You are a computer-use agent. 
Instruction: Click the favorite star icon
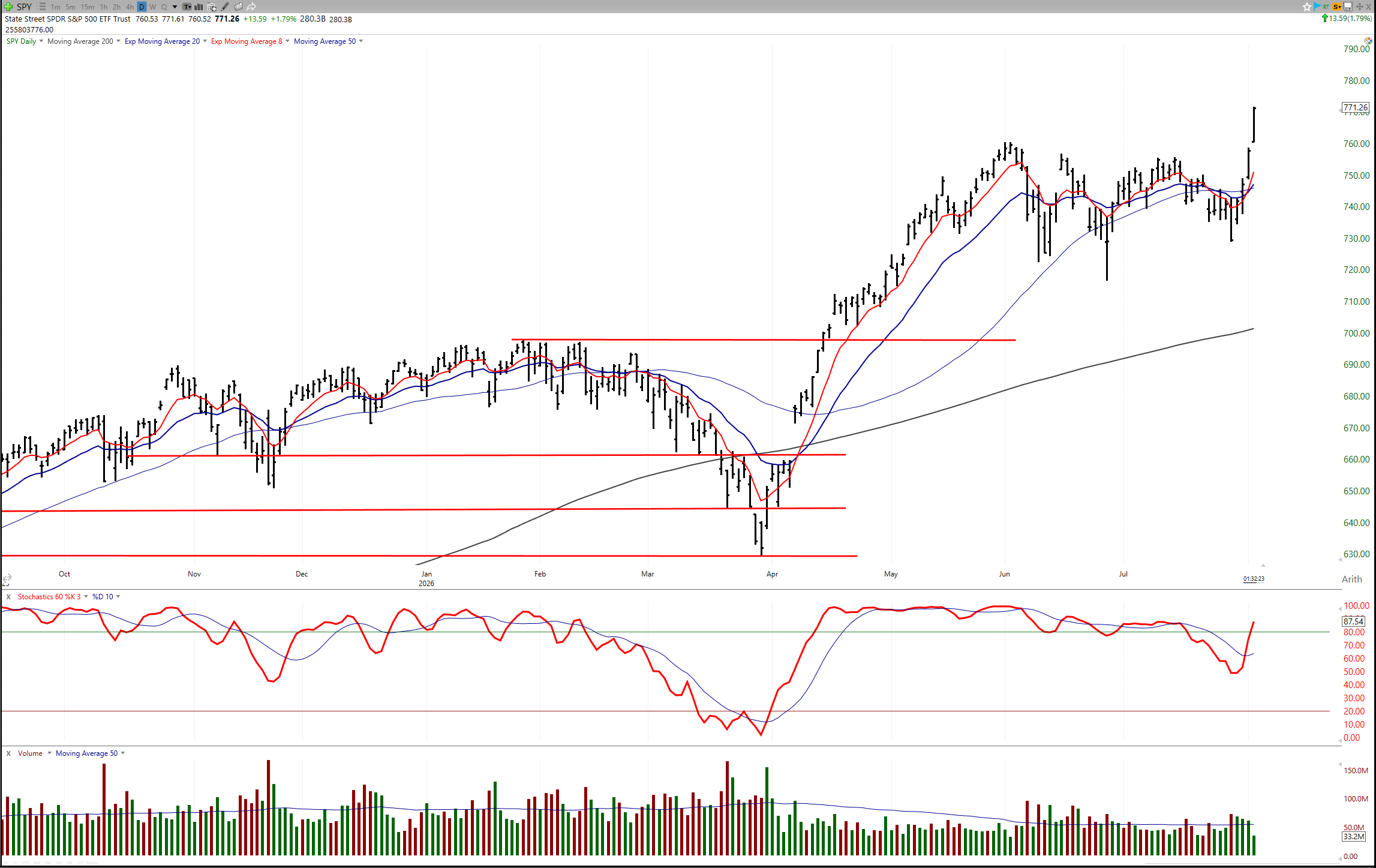pos(1307,7)
